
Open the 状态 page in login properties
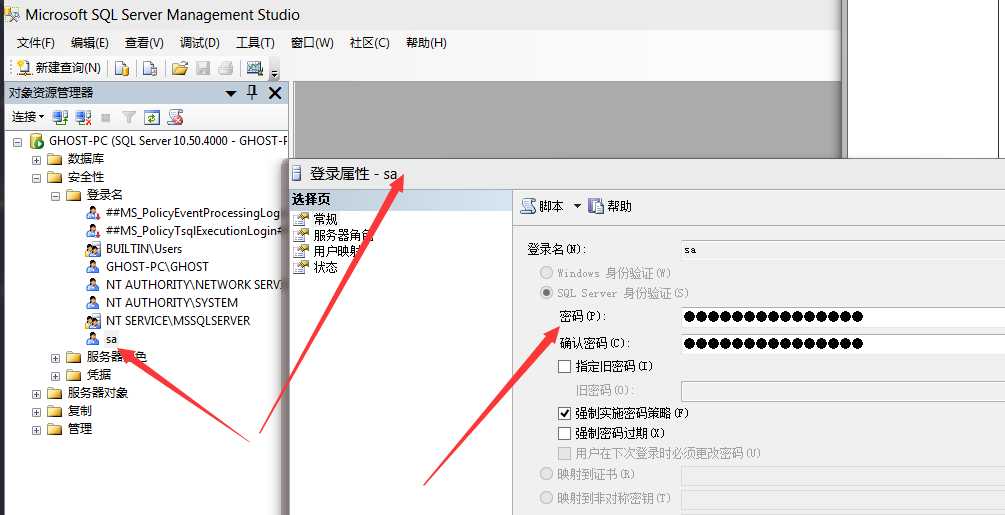coord(326,267)
